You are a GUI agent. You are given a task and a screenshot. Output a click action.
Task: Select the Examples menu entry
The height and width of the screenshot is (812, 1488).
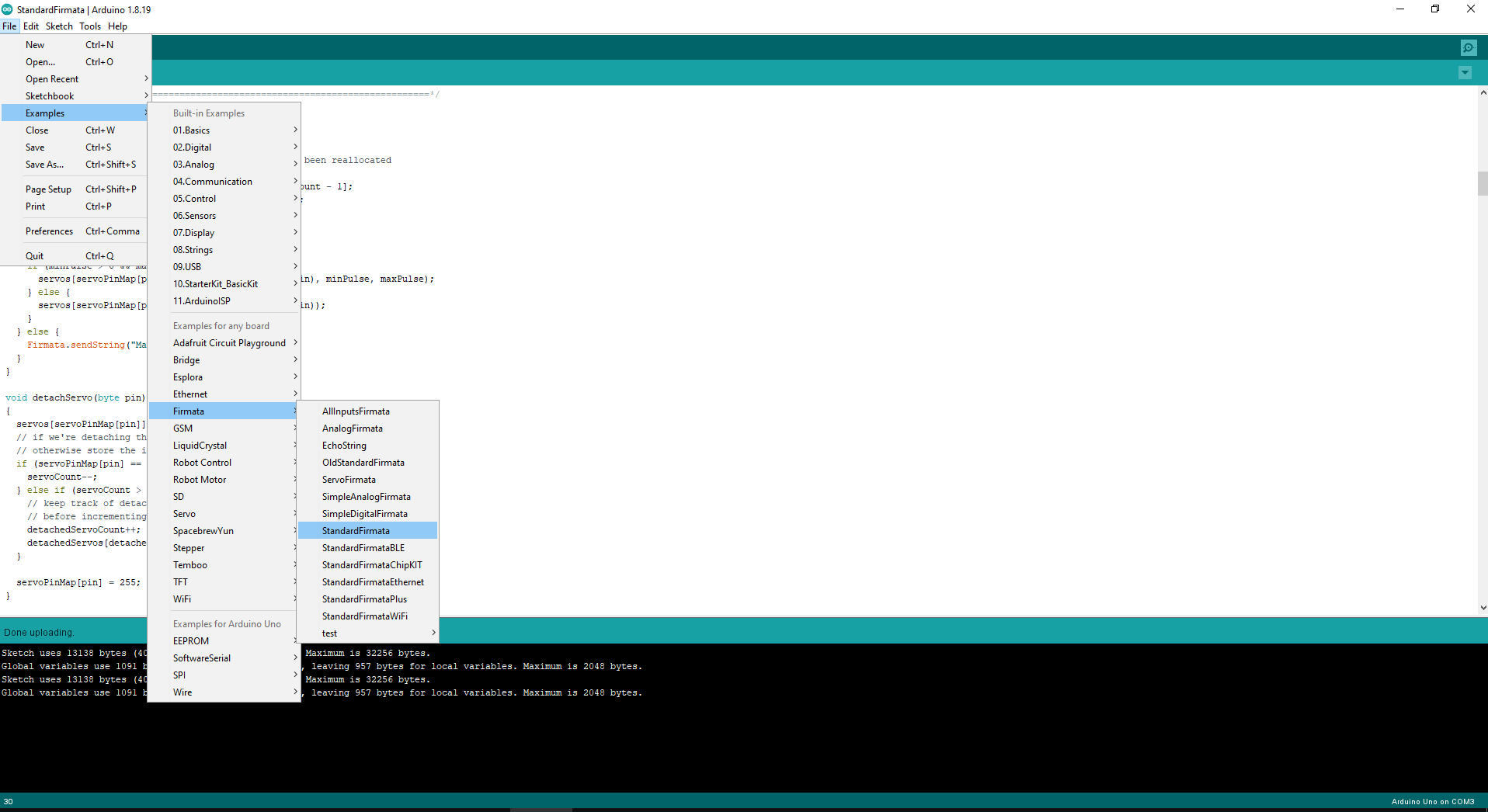75,113
